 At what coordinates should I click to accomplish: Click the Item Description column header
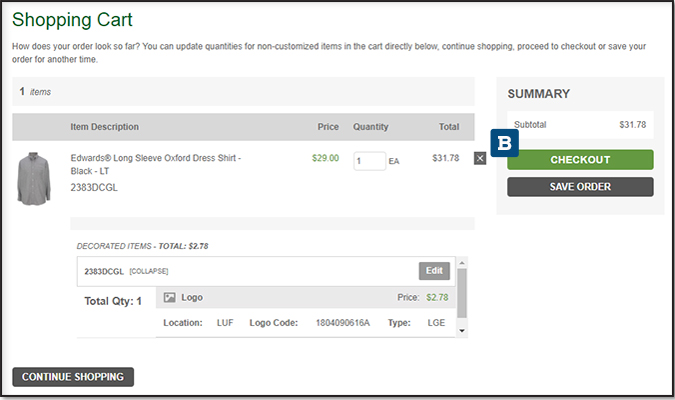pos(104,127)
